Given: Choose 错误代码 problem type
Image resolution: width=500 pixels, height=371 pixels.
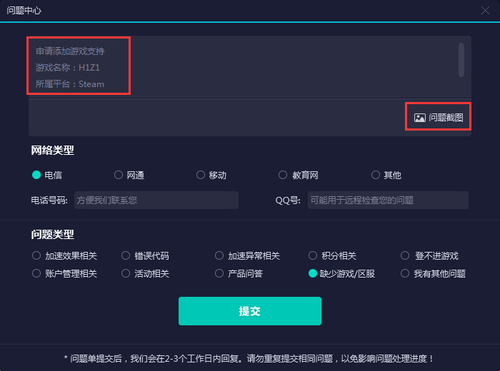Looking at the screenshot, I should point(126,256).
